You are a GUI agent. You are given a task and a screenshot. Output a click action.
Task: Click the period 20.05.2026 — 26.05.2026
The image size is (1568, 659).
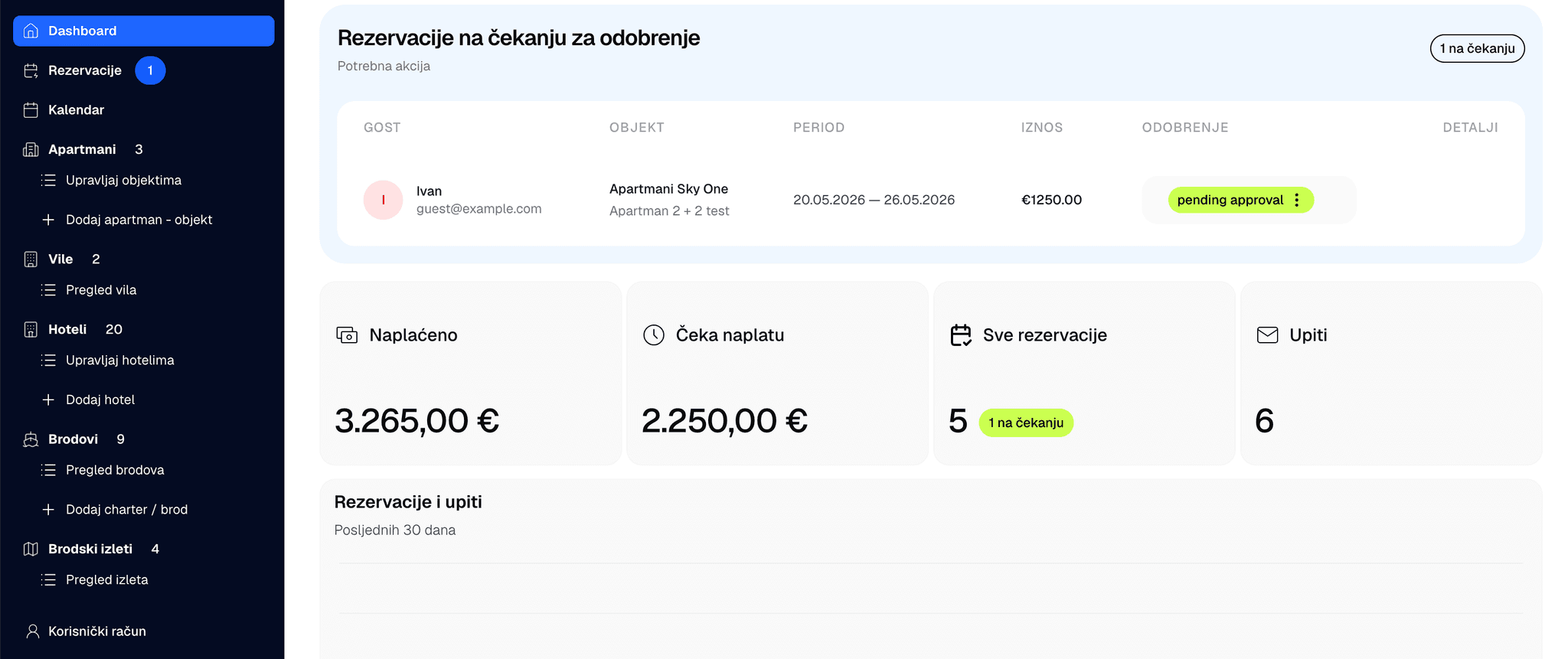click(874, 200)
